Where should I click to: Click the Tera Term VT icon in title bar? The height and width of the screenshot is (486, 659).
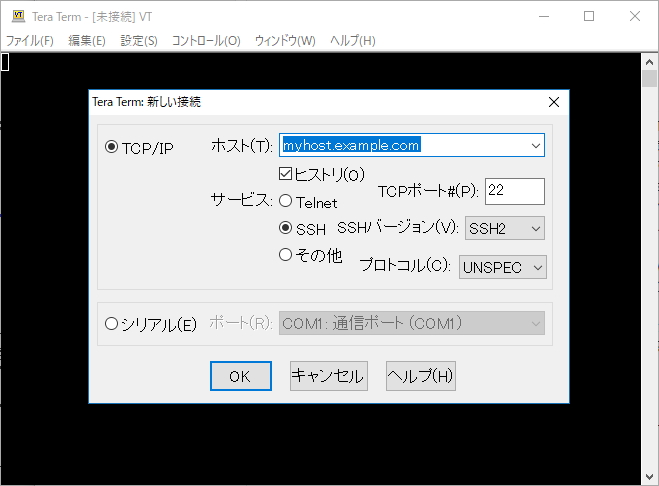[15, 17]
